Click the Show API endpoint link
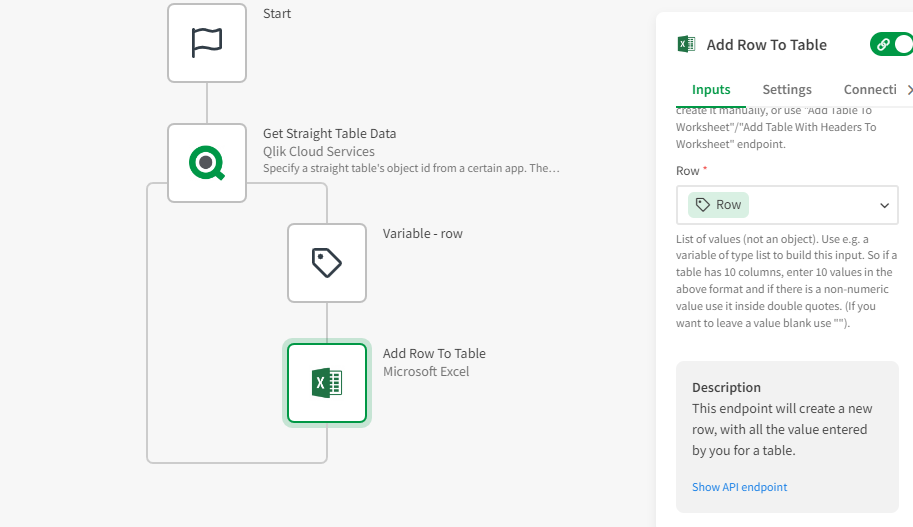The height and width of the screenshot is (527, 913). pyautogui.click(x=739, y=487)
